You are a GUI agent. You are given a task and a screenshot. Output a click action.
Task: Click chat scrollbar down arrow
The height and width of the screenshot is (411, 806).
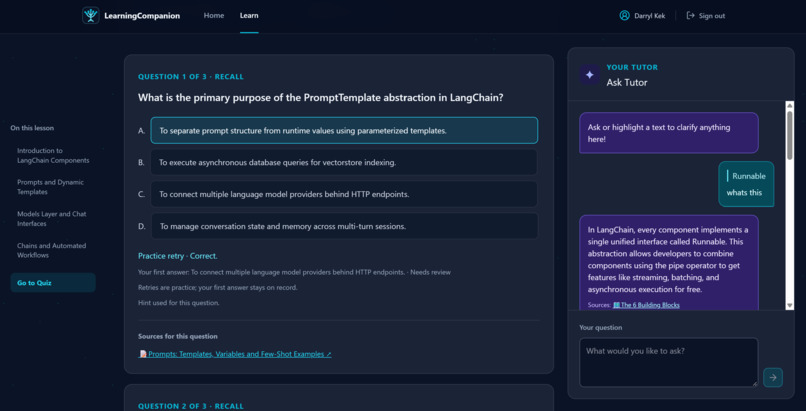pyautogui.click(x=790, y=305)
